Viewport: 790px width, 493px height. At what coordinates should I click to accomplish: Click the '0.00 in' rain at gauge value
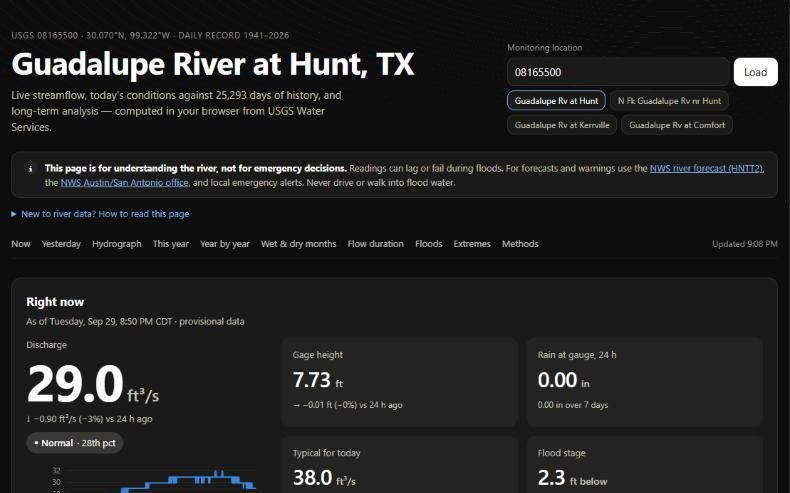click(x=563, y=380)
